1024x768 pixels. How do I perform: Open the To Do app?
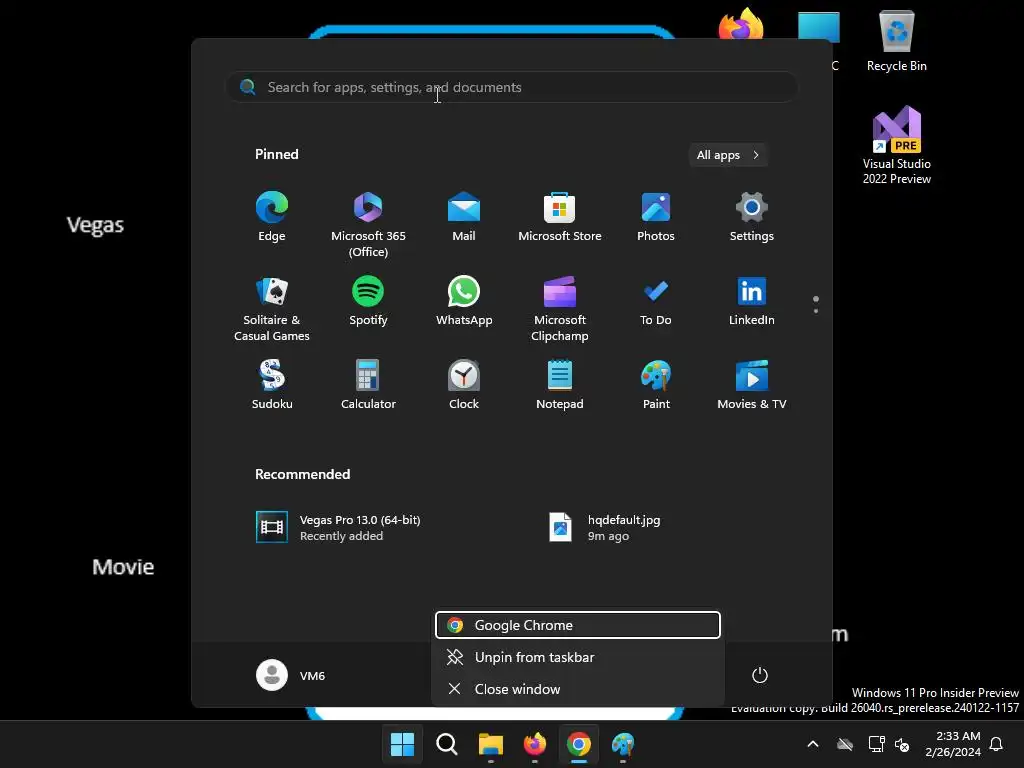[656, 301]
